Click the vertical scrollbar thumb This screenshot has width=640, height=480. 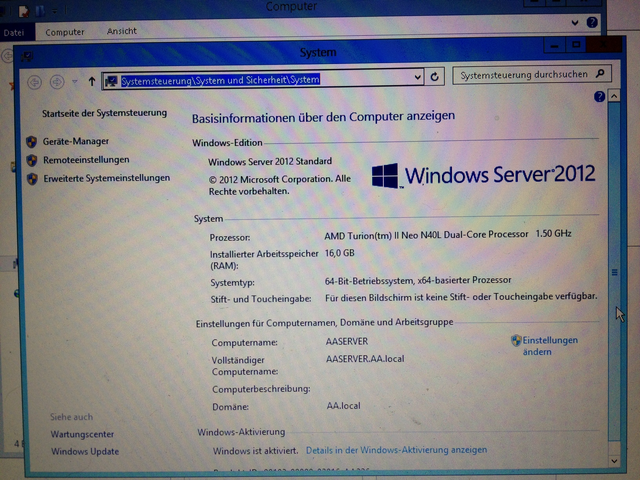(614, 271)
